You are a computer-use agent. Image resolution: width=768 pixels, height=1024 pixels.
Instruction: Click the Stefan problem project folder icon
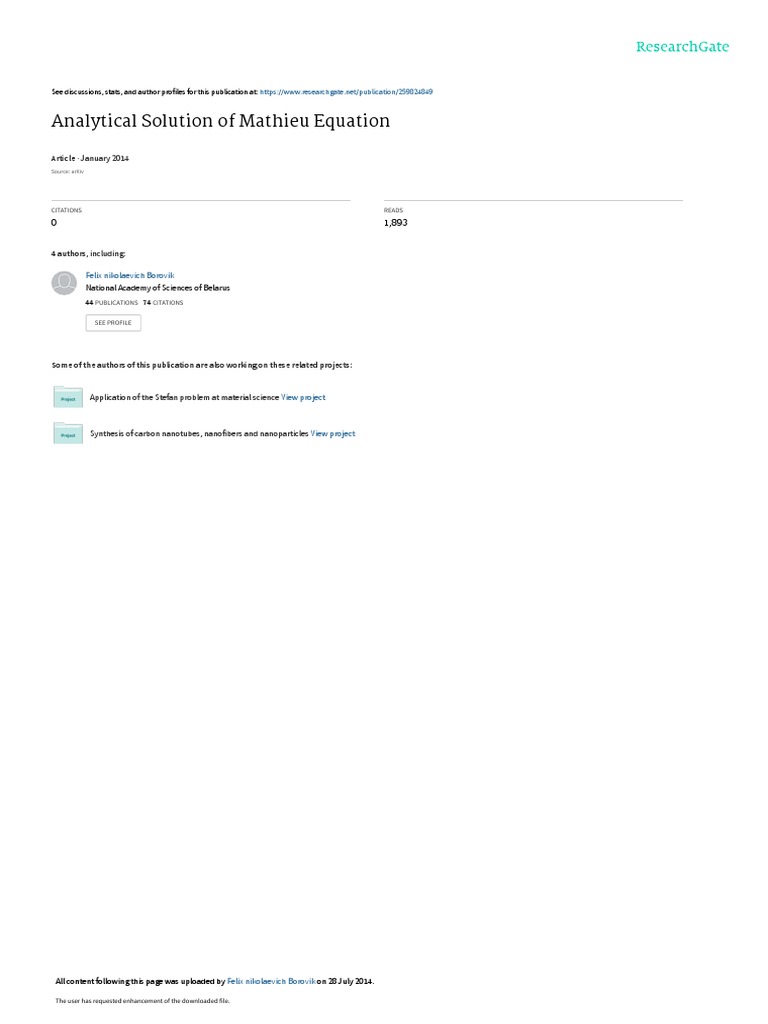(x=68, y=397)
